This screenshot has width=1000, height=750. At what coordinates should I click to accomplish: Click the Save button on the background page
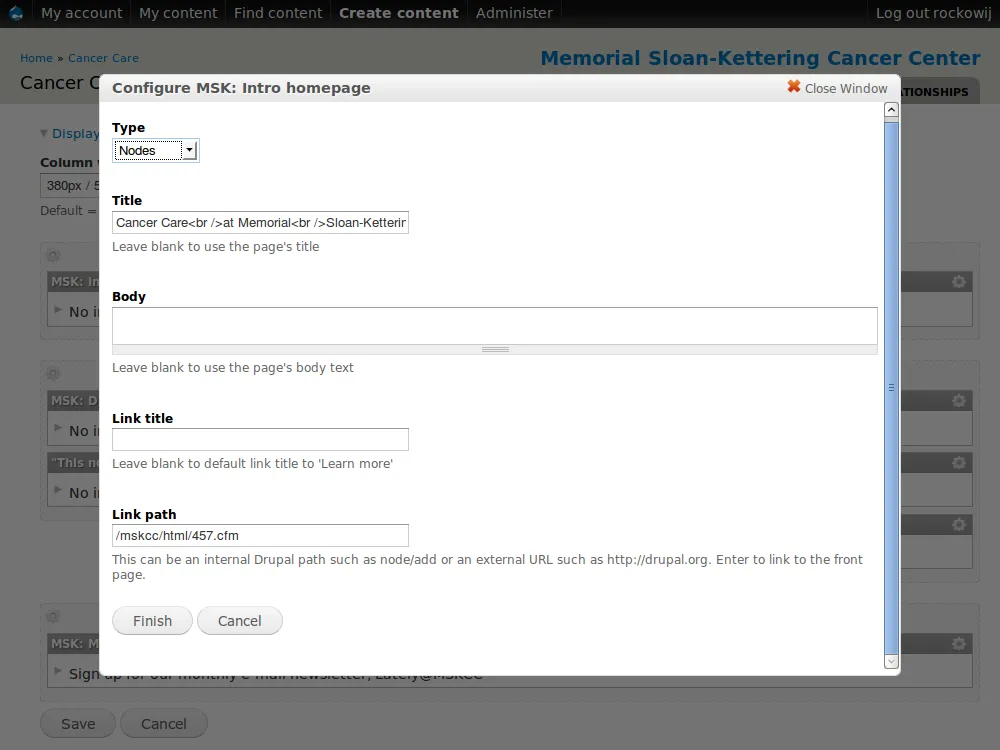(78, 724)
